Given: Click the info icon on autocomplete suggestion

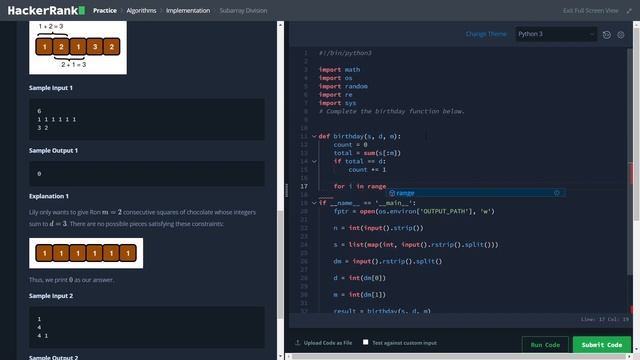Looking at the screenshot, I should click(557, 193).
